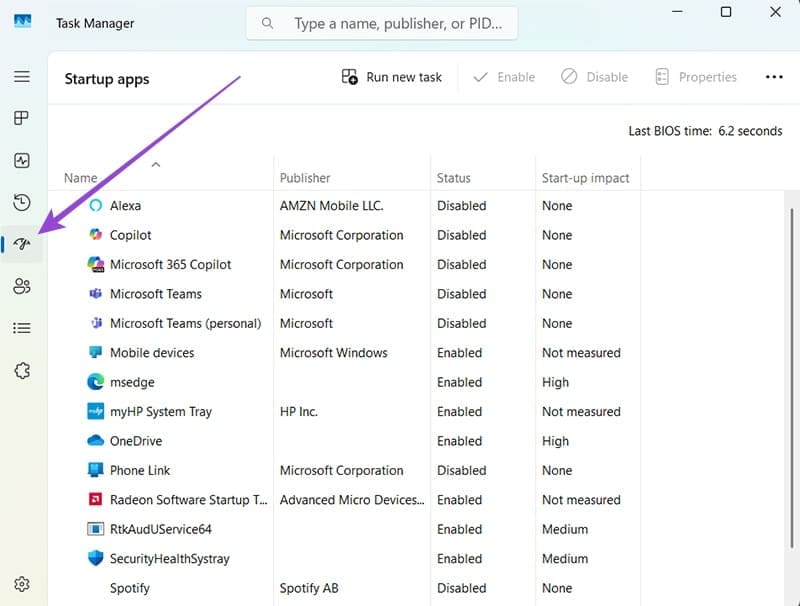
Task: Open the Services page puzzle icon
Action: pos(21,370)
